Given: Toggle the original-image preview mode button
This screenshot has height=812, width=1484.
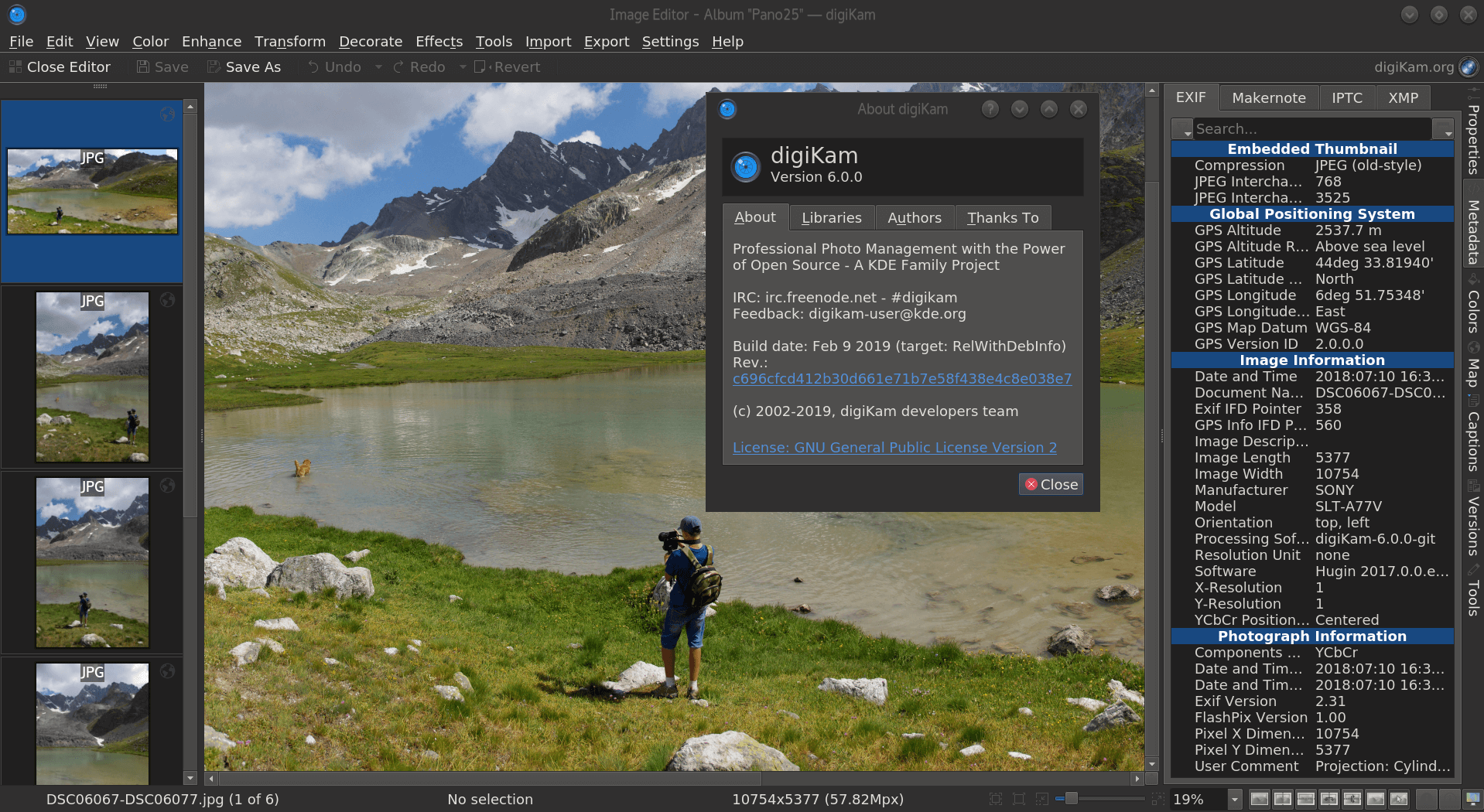Looking at the screenshot, I should pos(1260,799).
